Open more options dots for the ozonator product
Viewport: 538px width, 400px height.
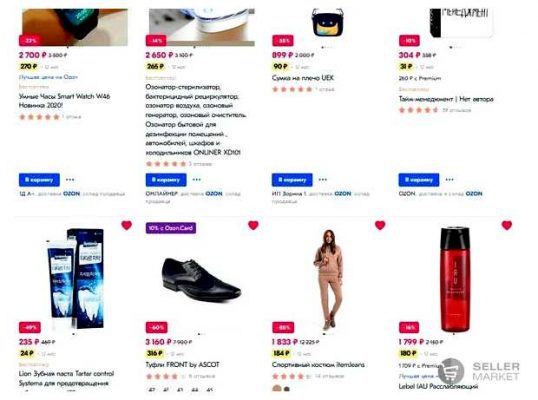197,179
